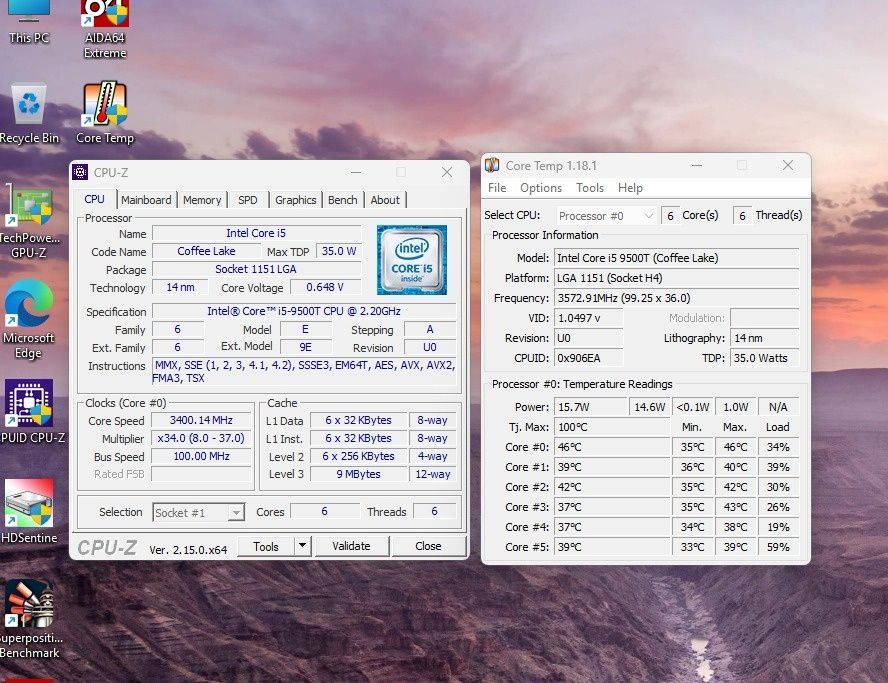Click the Tj. Max value 100°C
The height and width of the screenshot is (683, 888).
coord(612,427)
